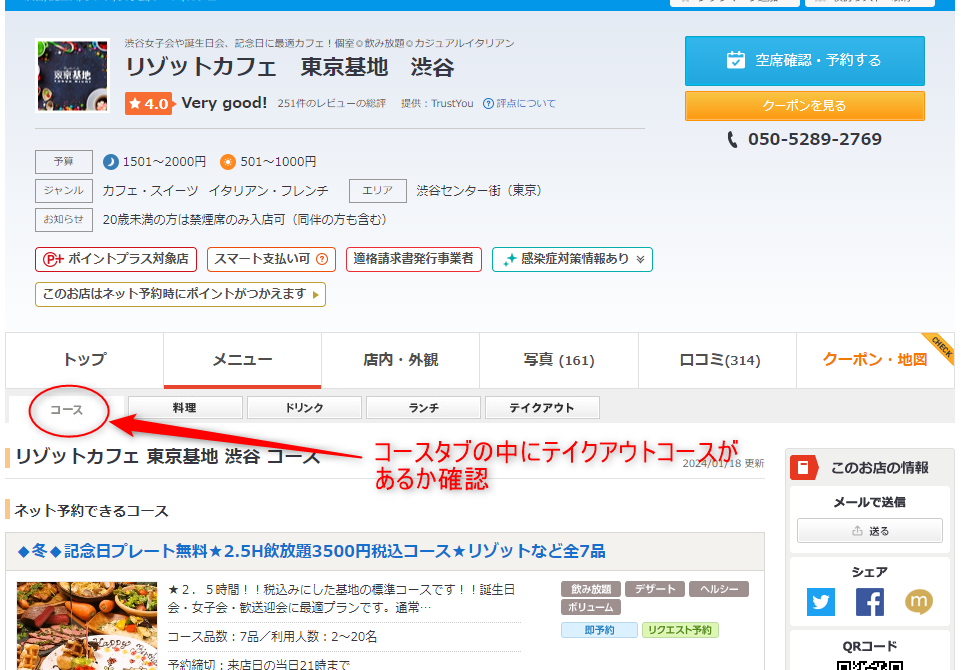Click the calendar icon on the reservation button
This screenshot has width=963, height=670.
(736, 60)
